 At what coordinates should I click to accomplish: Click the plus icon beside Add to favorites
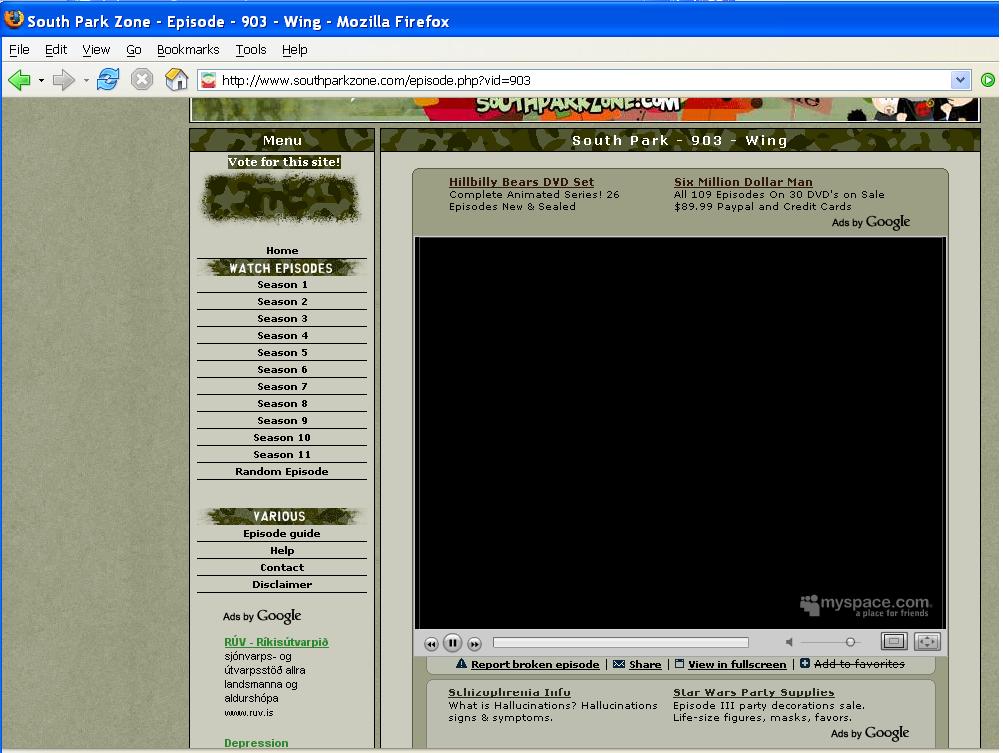805,663
